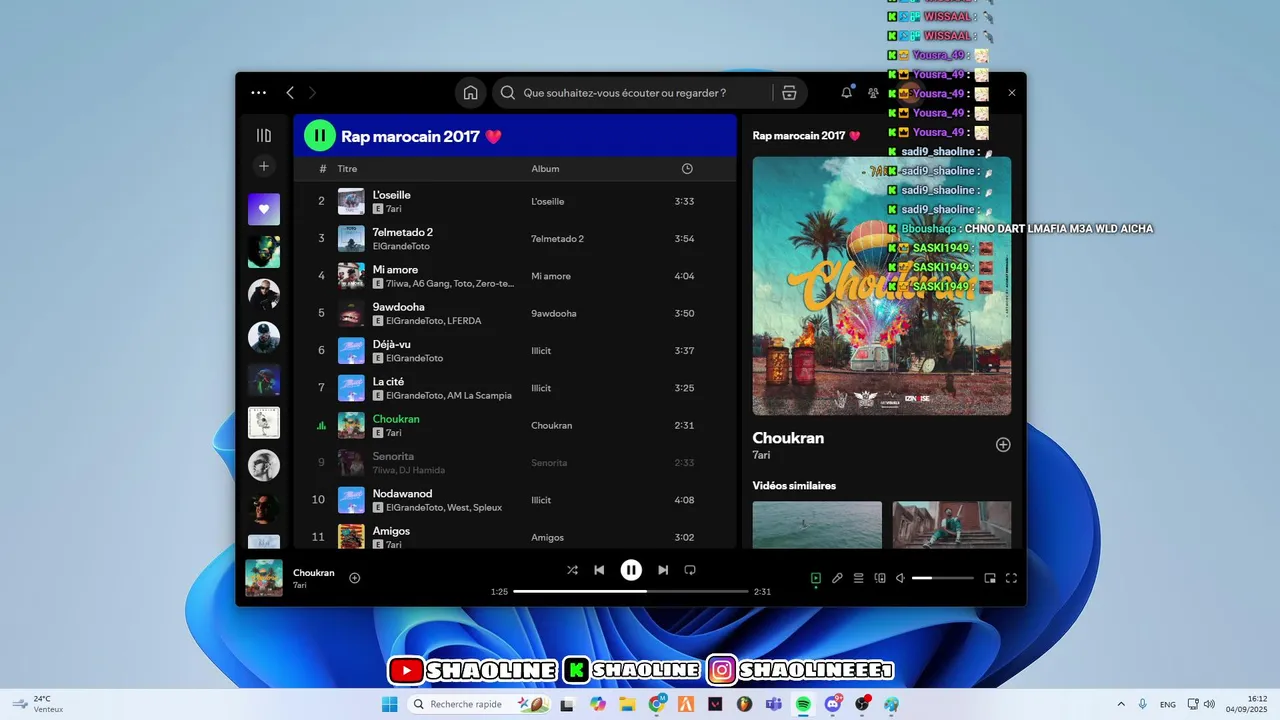Adjust the Spotify volume slider

942,578
